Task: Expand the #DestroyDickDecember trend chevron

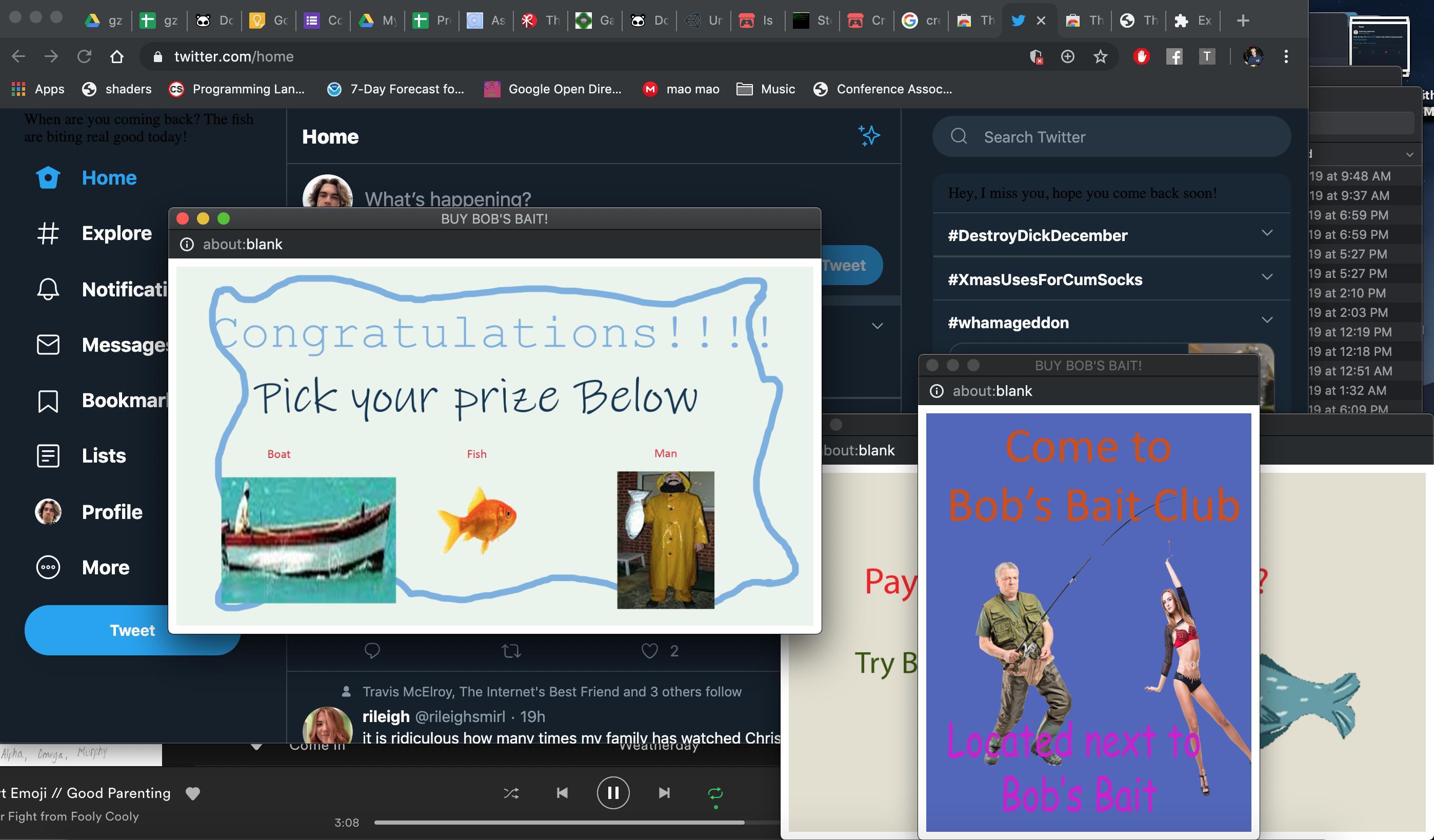Action: coord(1267,233)
